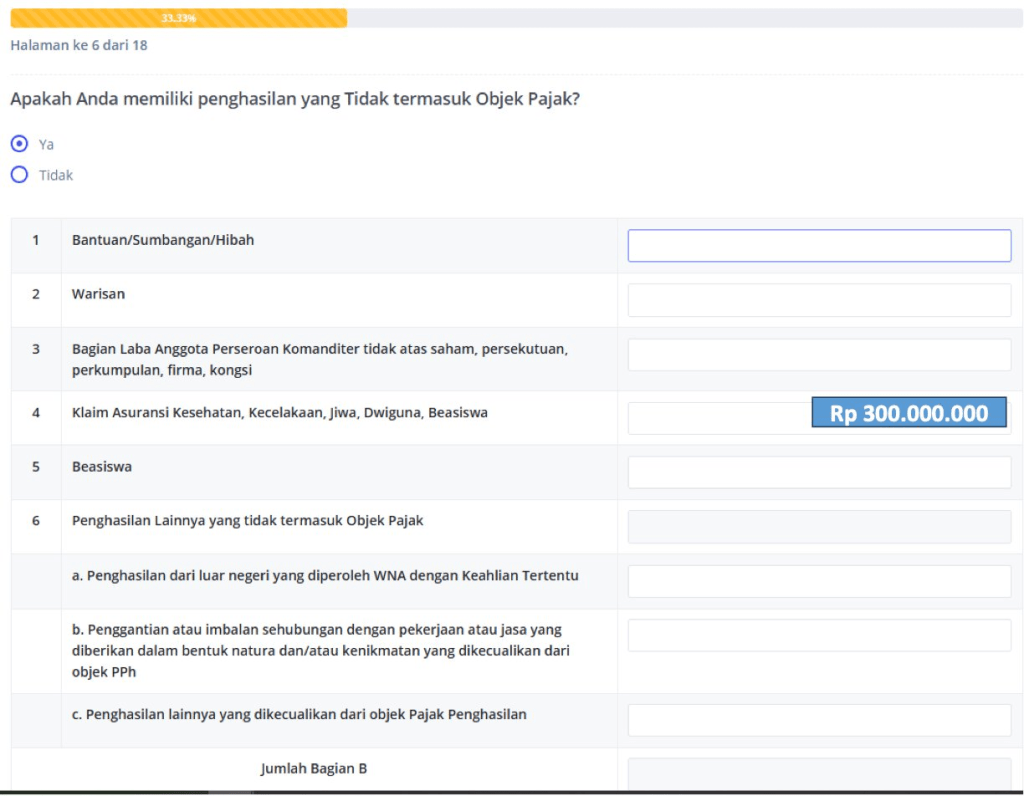Click the "Halaman ke 6 dari 18" text

(x=79, y=45)
